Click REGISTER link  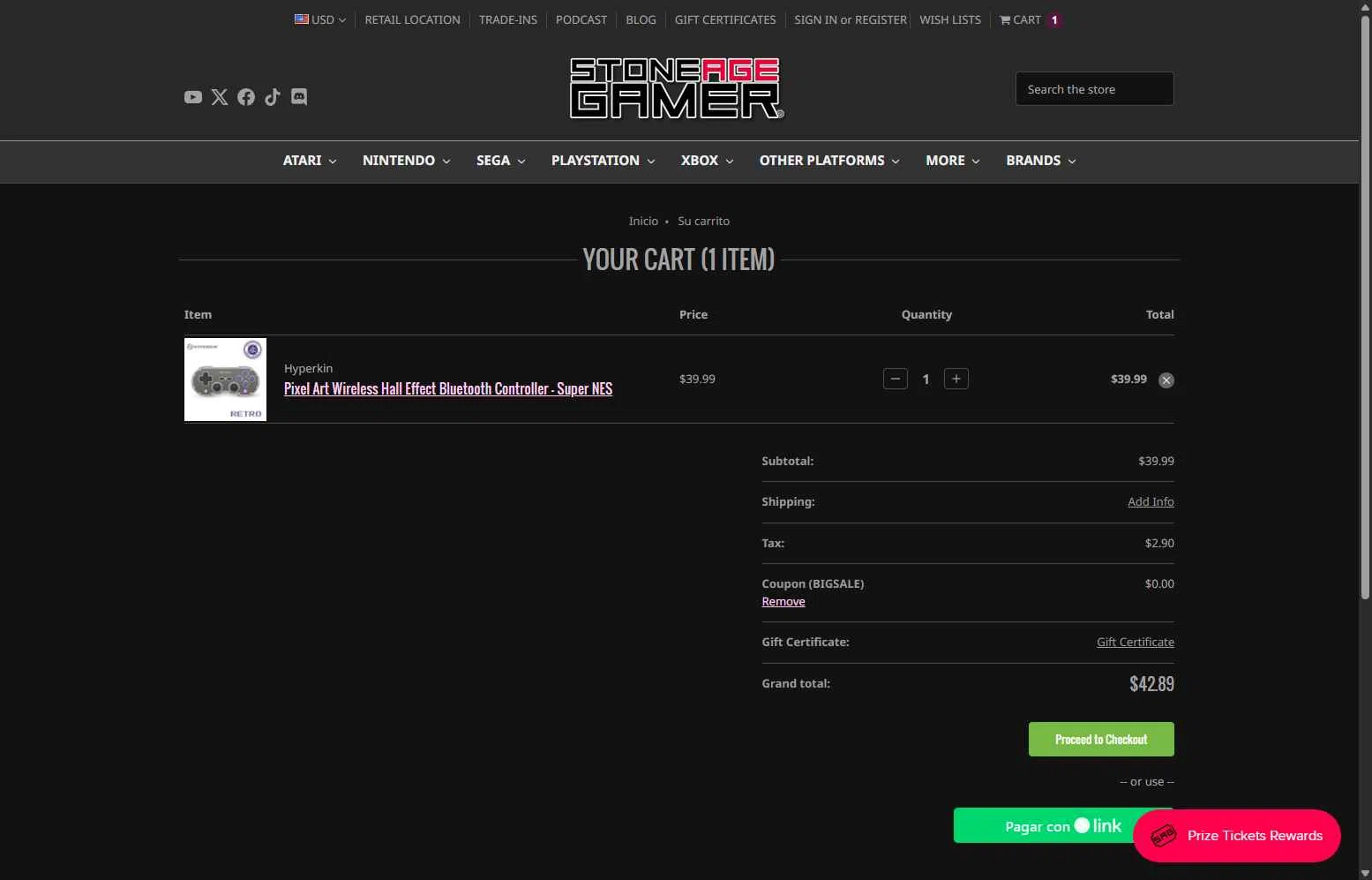881,19
